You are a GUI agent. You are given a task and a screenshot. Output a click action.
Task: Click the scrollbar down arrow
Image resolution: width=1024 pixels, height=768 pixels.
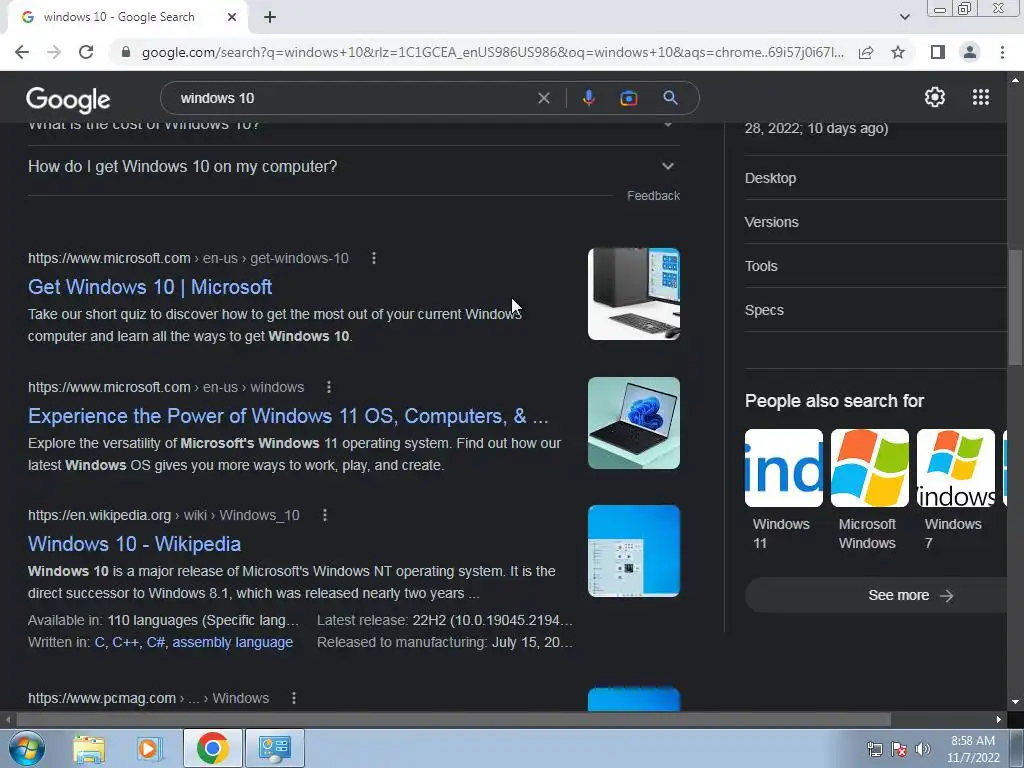click(x=1015, y=702)
